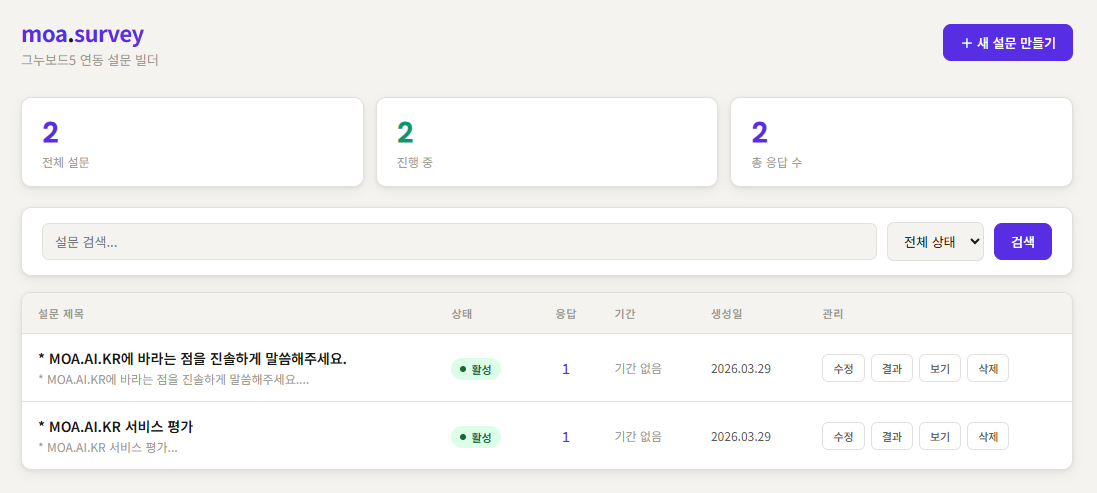Open the 전체 상태 status dropdown
This screenshot has height=493, width=1097.
click(x=935, y=242)
